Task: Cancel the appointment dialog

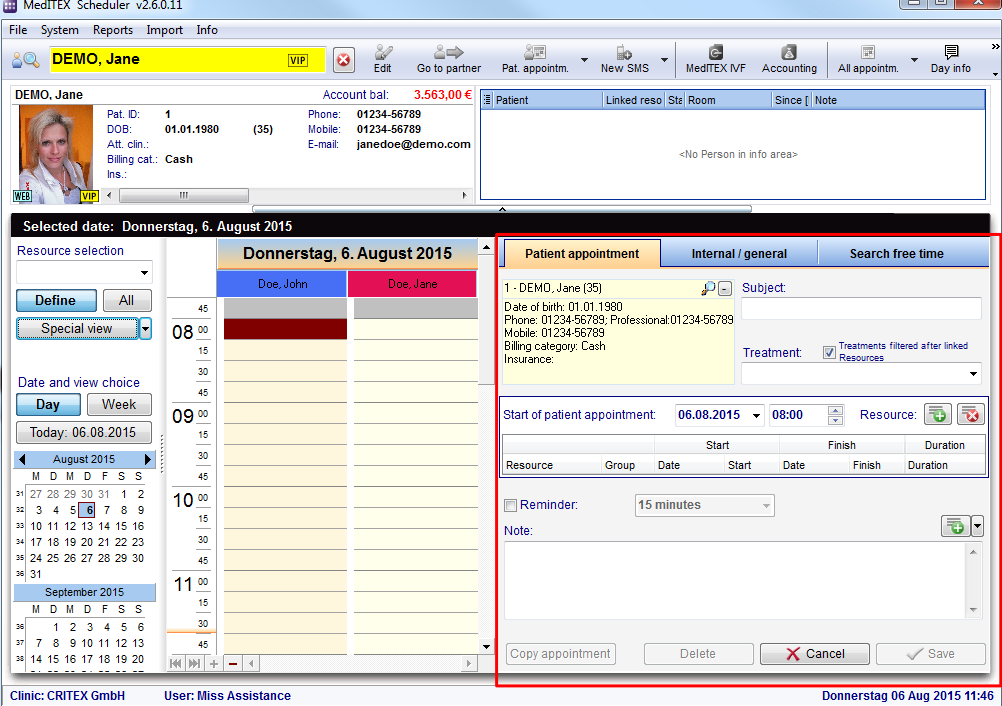Action: coord(814,654)
